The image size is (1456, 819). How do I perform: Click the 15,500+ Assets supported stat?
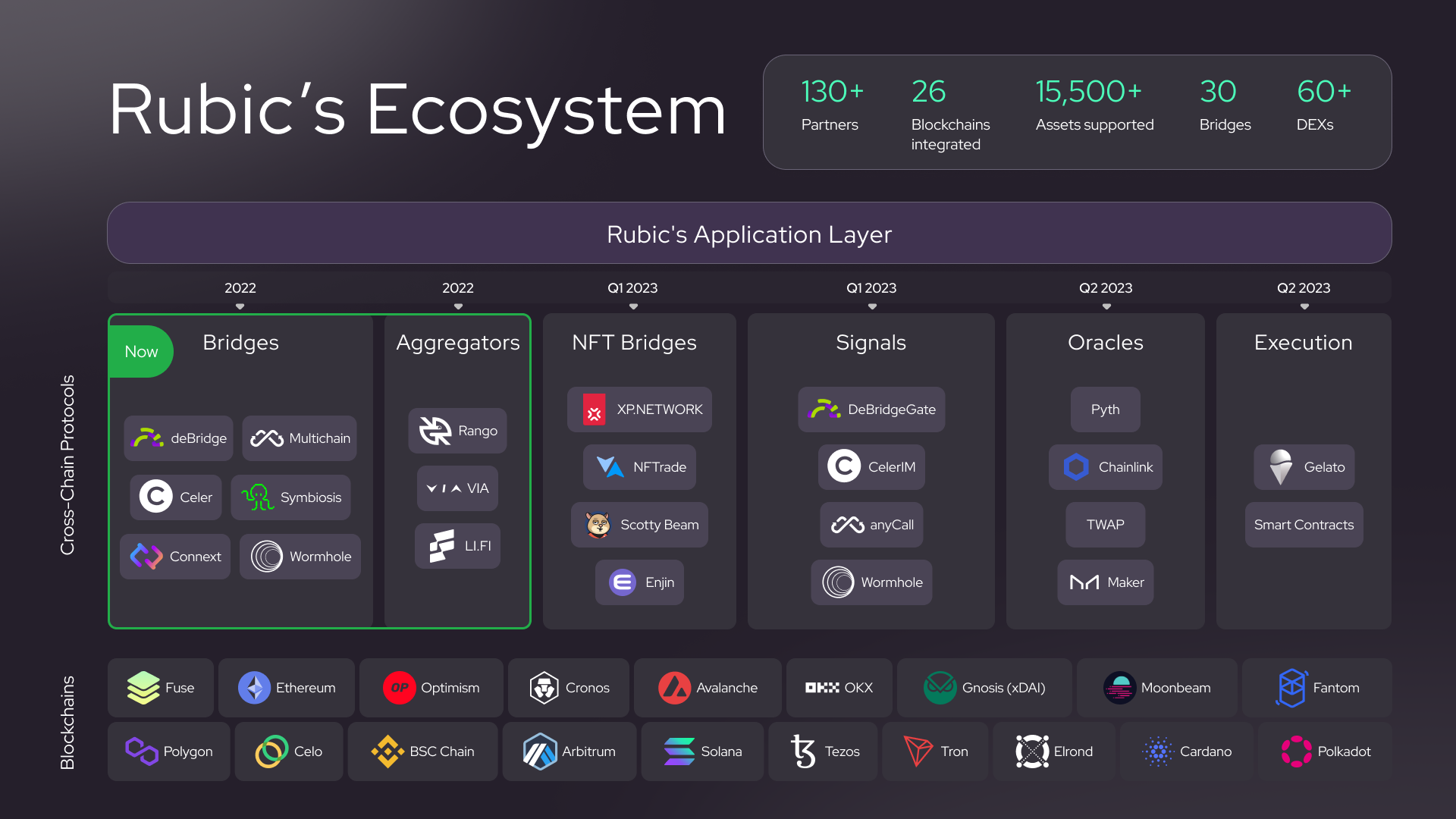point(1094,105)
